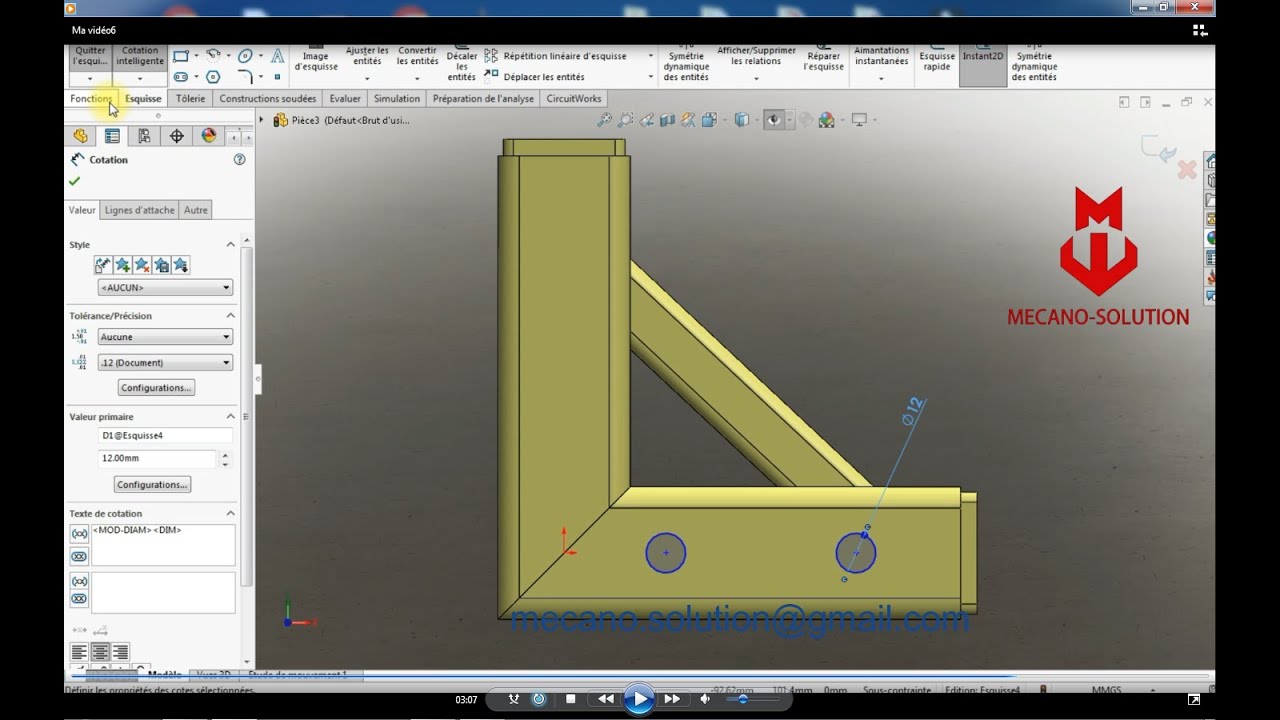Select Zoom to Area tool

(625, 120)
